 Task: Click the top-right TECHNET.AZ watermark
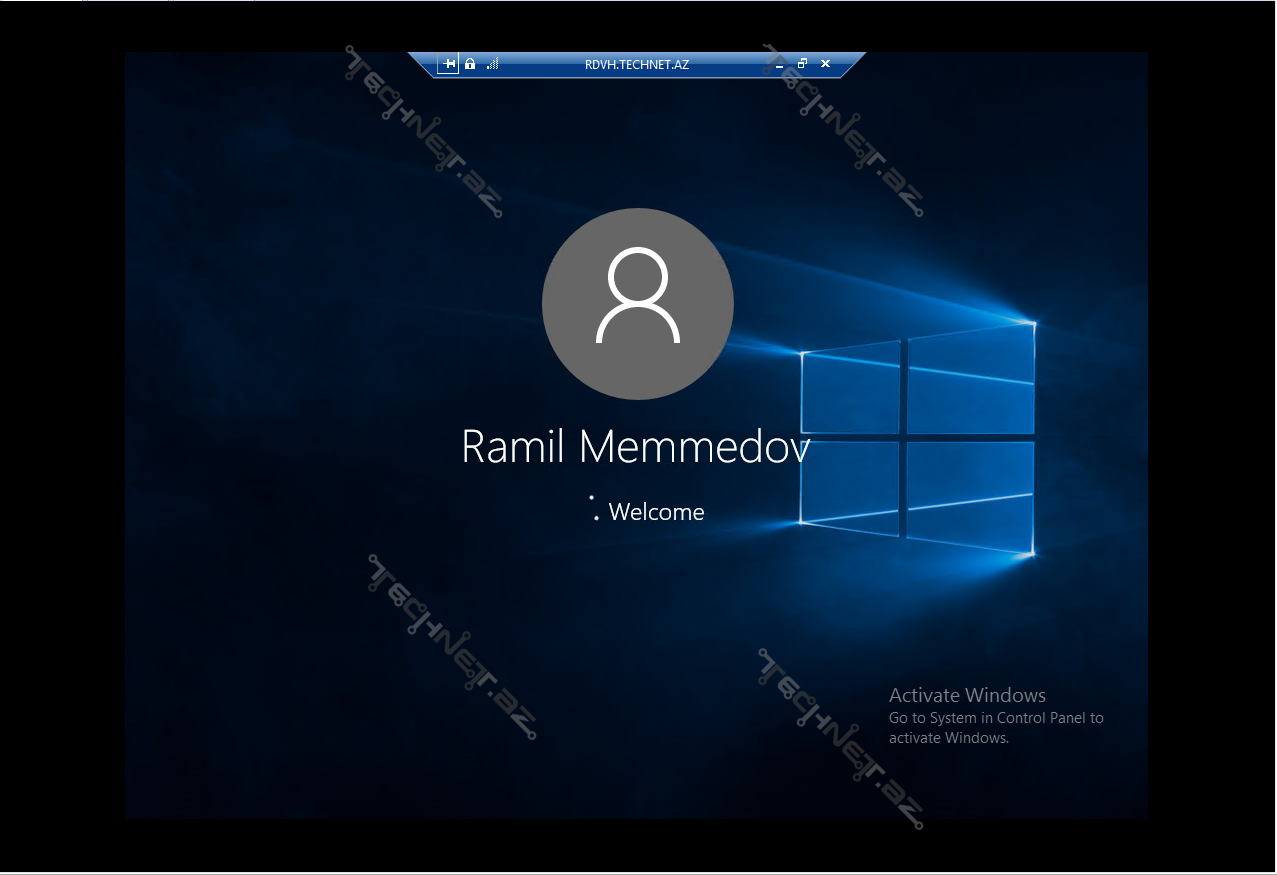843,131
